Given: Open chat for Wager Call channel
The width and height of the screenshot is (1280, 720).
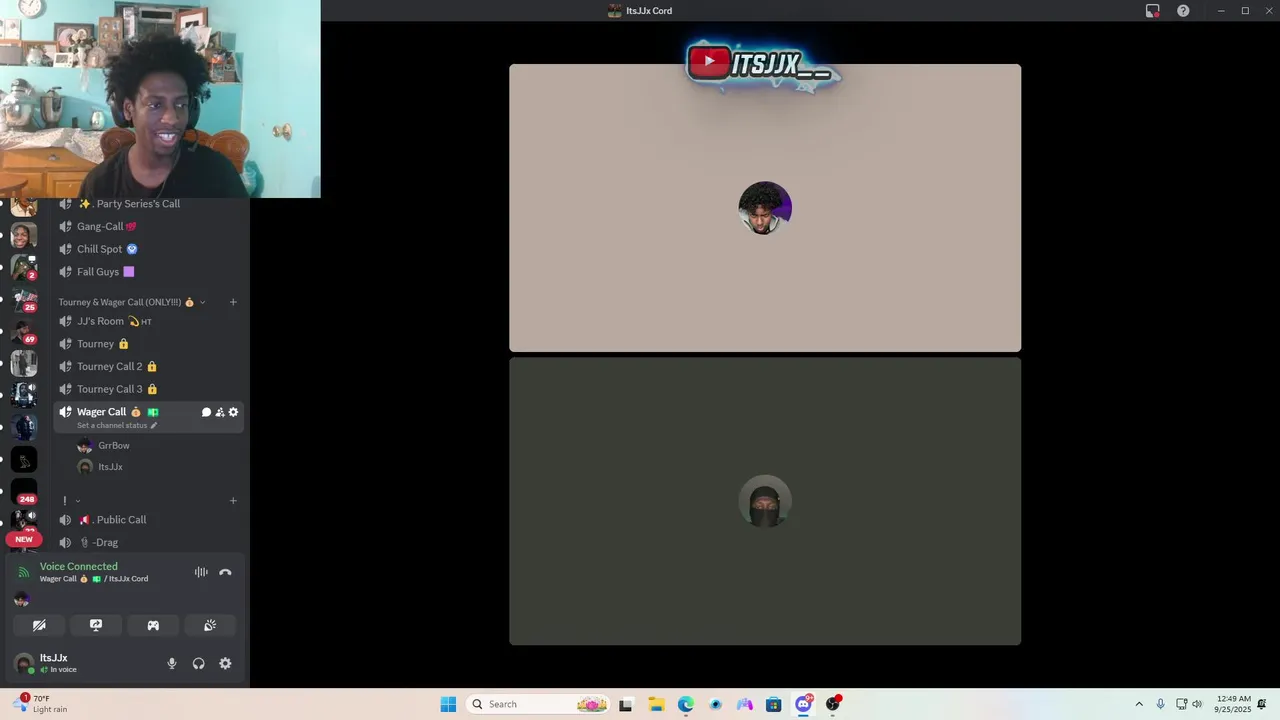Looking at the screenshot, I should (206, 412).
